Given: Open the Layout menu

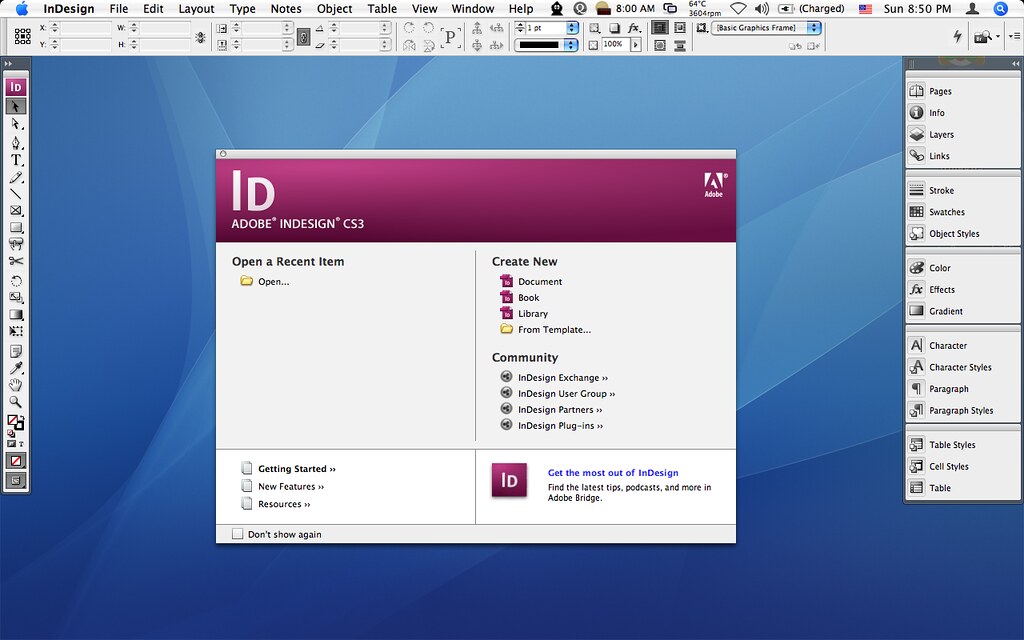Looking at the screenshot, I should 196,9.
